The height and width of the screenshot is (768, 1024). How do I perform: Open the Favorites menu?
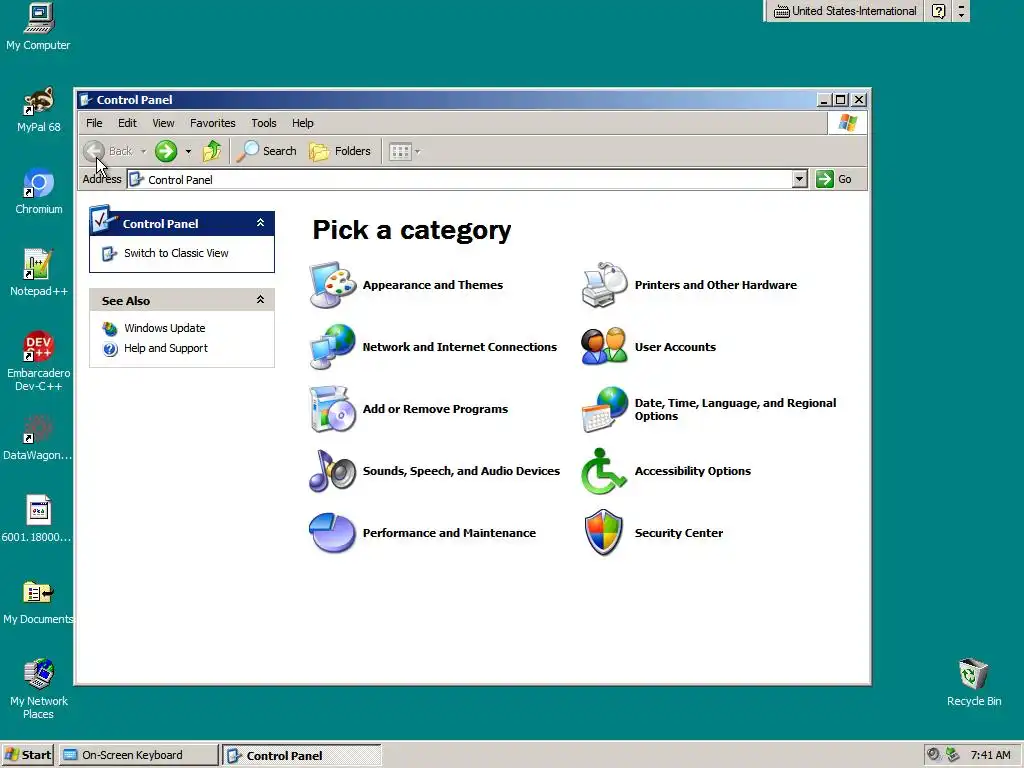coord(212,123)
